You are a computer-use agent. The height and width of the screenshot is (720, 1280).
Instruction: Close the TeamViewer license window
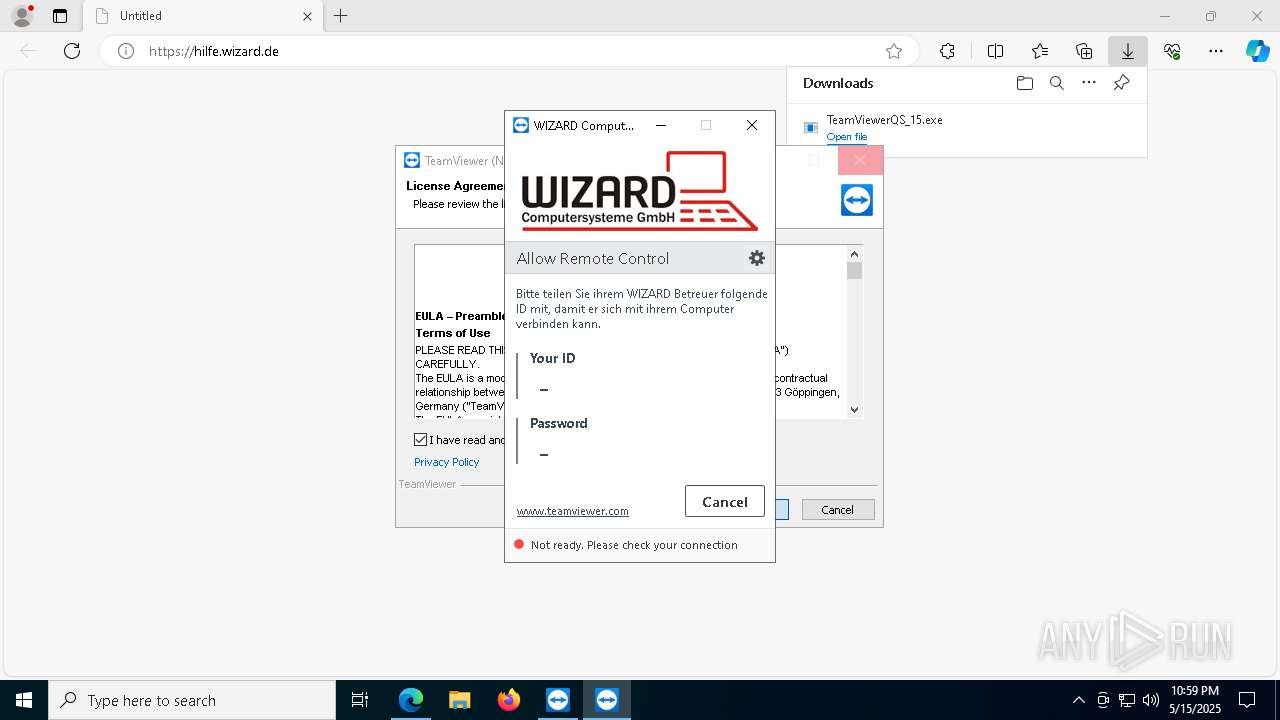pos(860,160)
